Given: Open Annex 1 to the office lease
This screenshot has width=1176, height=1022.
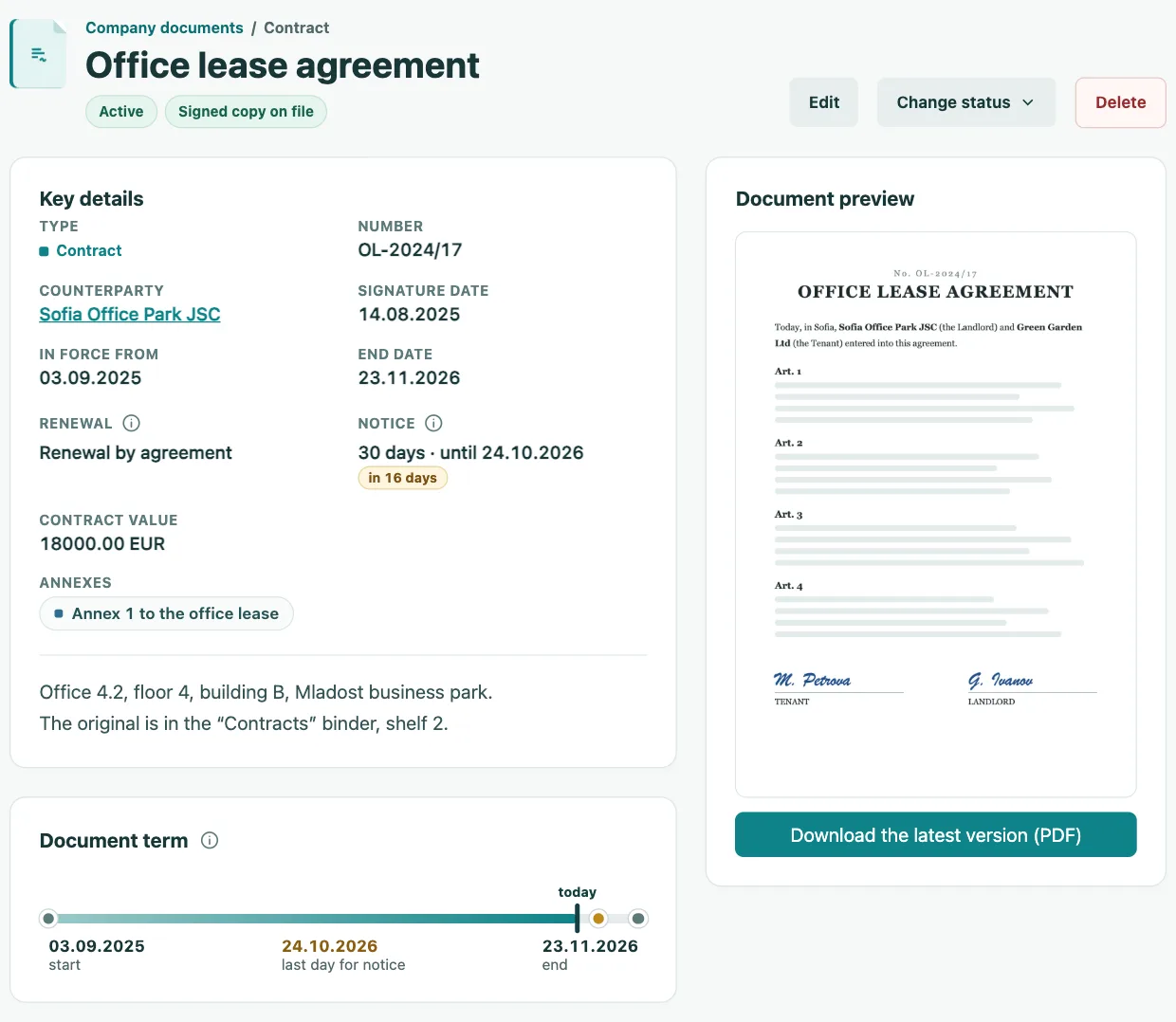Looking at the screenshot, I should [x=166, y=613].
